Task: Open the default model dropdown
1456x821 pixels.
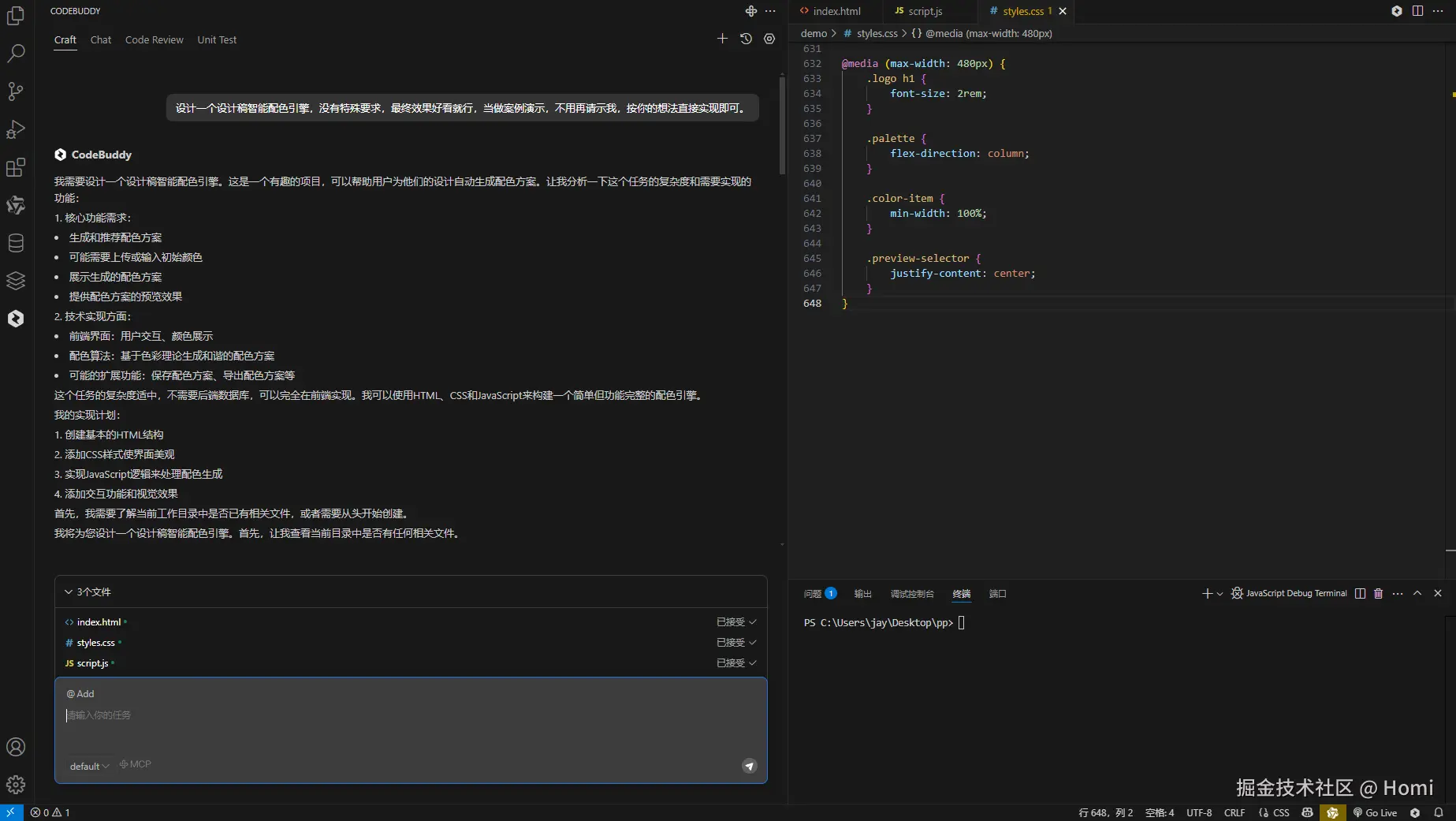Action: tap(88, 766)
